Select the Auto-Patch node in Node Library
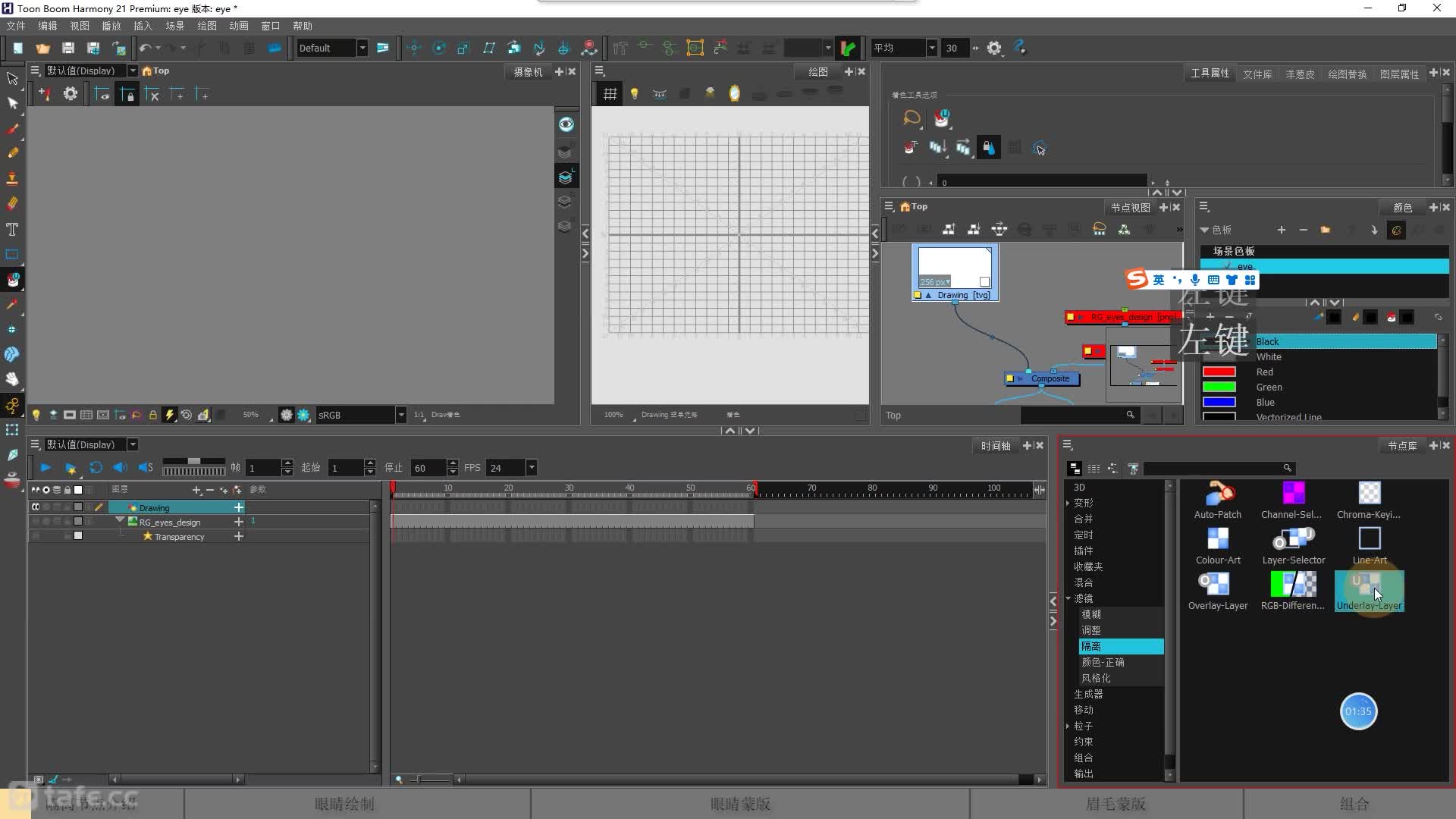This screenshot has width=1456, height=819. click(x=1218, y=500)
